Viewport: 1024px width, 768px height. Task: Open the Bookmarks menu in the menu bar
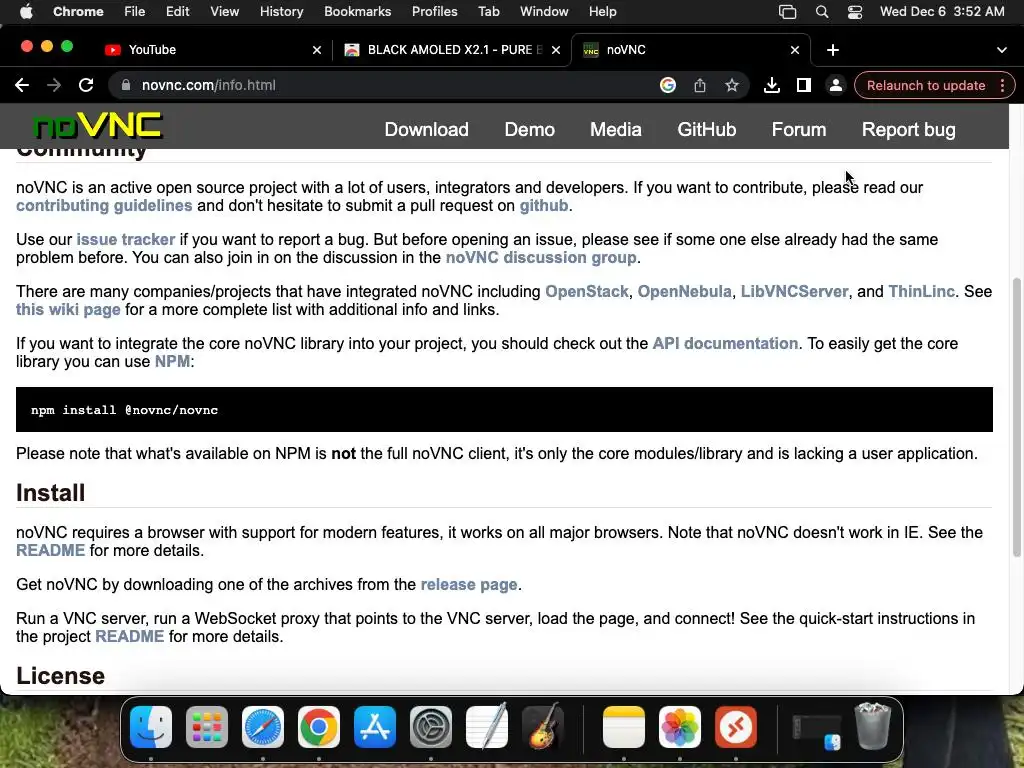click(357, 12)
